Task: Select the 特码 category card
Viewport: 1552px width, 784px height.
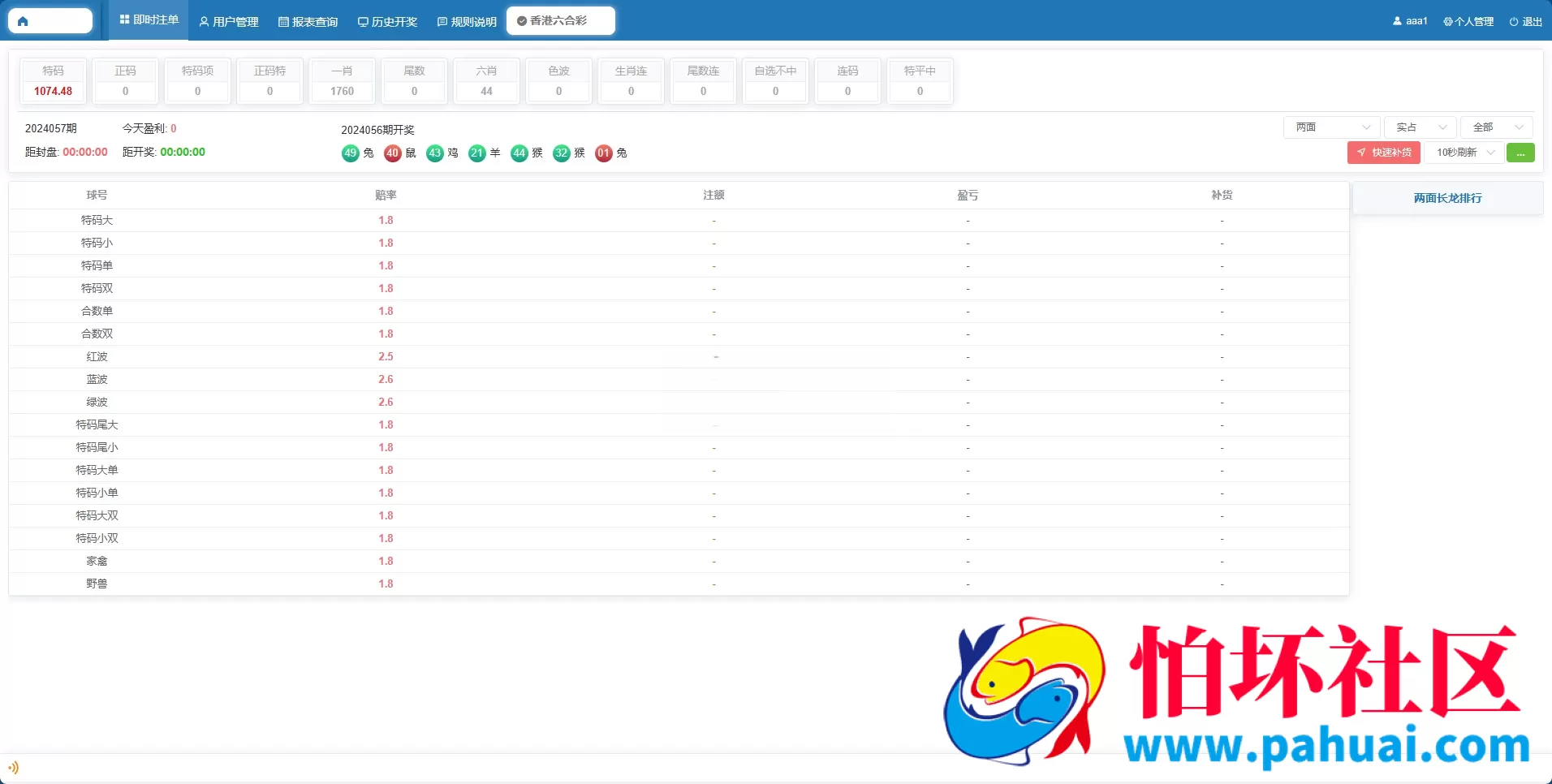Action: [54, 81]
